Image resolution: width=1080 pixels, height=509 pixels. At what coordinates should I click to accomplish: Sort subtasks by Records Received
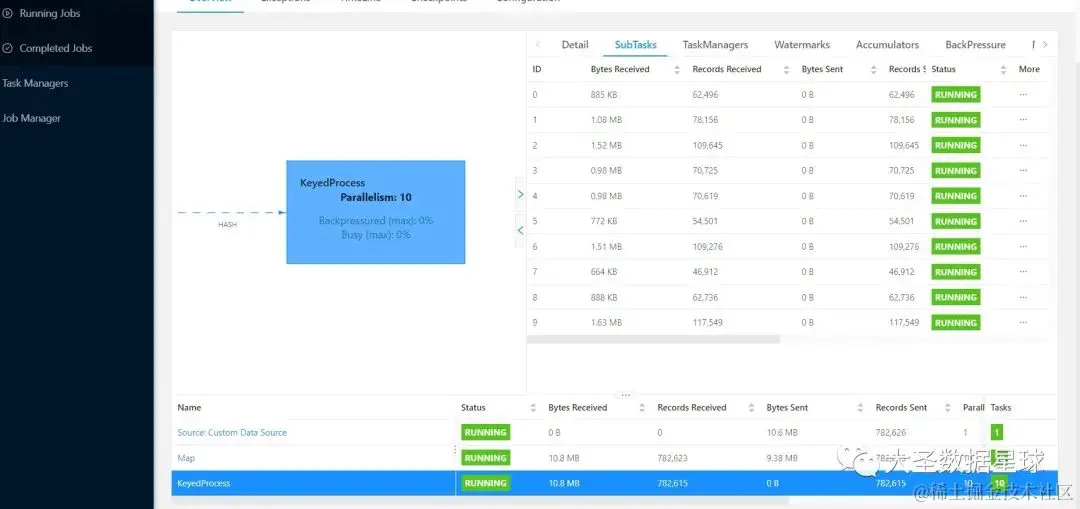click(786, 70)
